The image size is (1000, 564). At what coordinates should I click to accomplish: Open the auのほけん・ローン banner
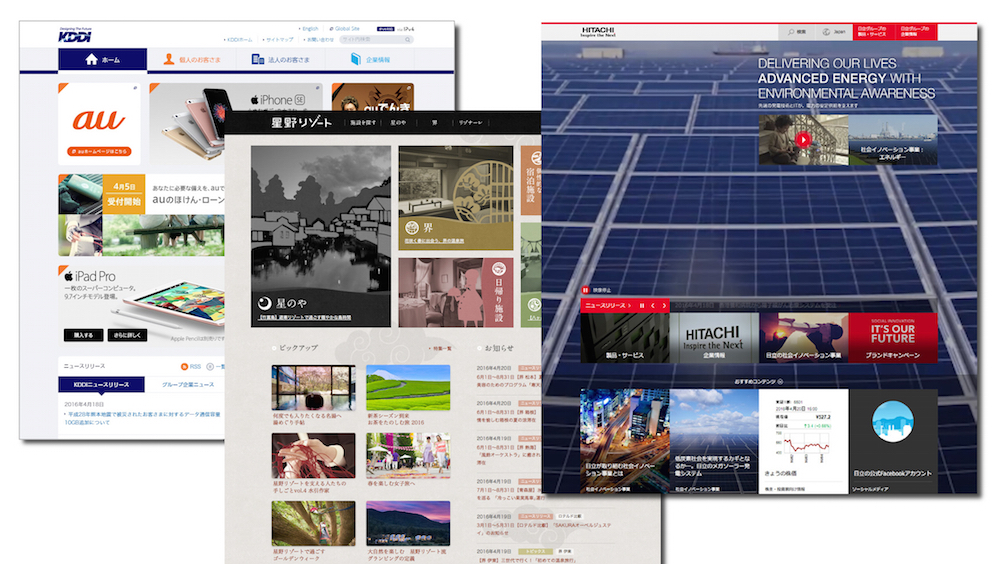(141, 215)
